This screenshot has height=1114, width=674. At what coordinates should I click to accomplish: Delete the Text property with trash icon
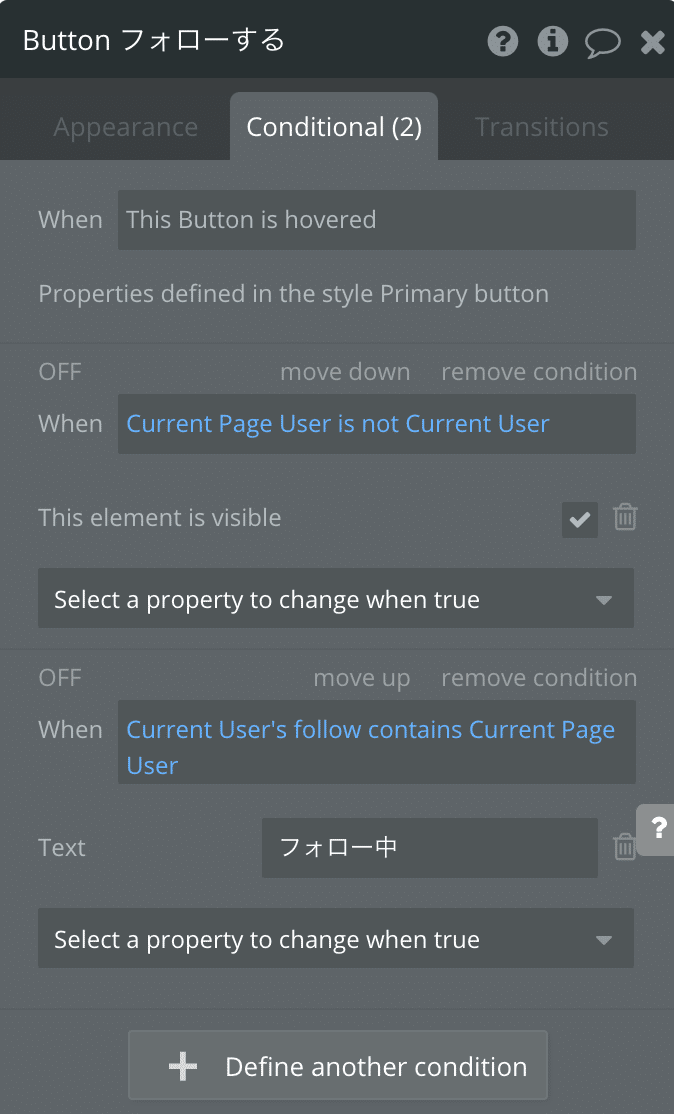[624, 846]
